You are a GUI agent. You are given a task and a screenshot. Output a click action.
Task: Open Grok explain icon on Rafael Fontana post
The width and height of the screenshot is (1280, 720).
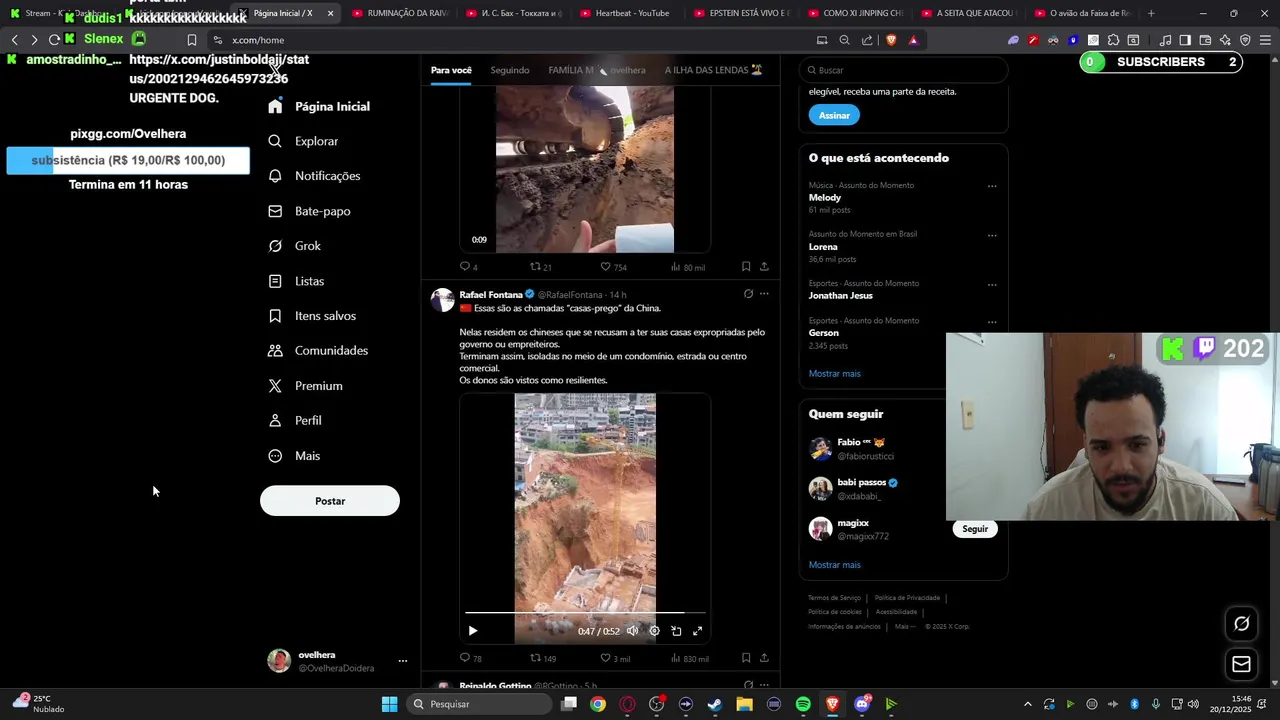click(x=748, y=294)
